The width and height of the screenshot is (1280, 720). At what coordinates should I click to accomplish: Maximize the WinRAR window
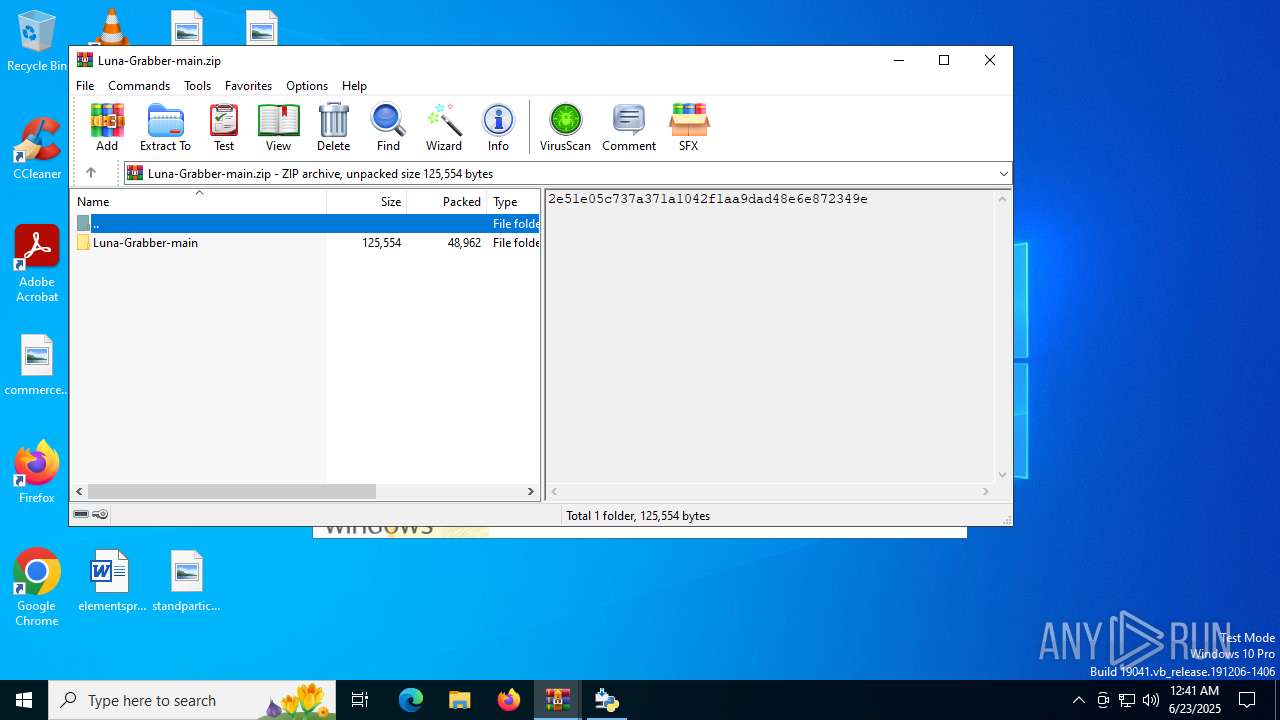pyautogui.click(x=943, y=60)
